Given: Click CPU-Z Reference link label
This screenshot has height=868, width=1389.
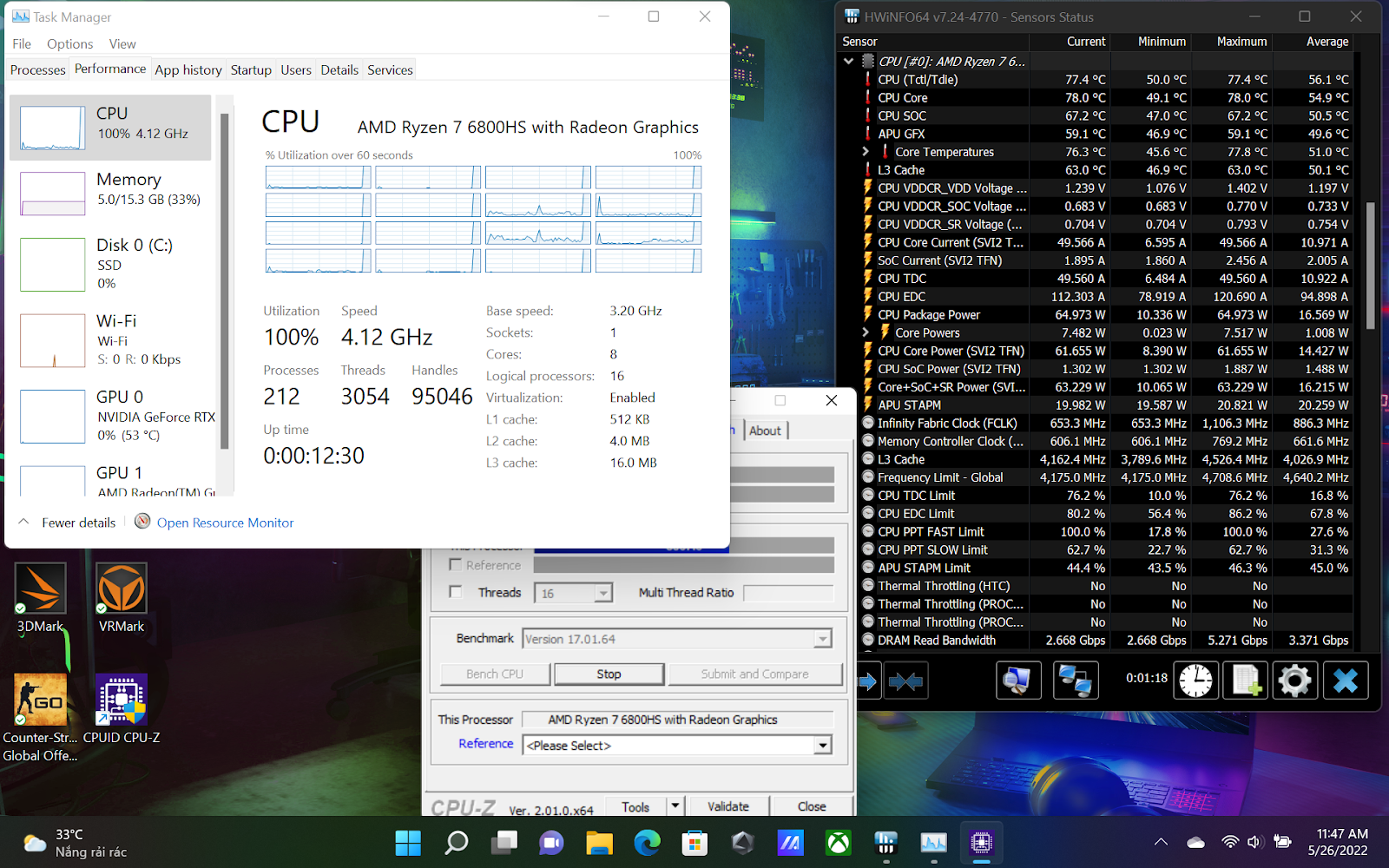Looking at the screenshot, I should pos(485,744).
